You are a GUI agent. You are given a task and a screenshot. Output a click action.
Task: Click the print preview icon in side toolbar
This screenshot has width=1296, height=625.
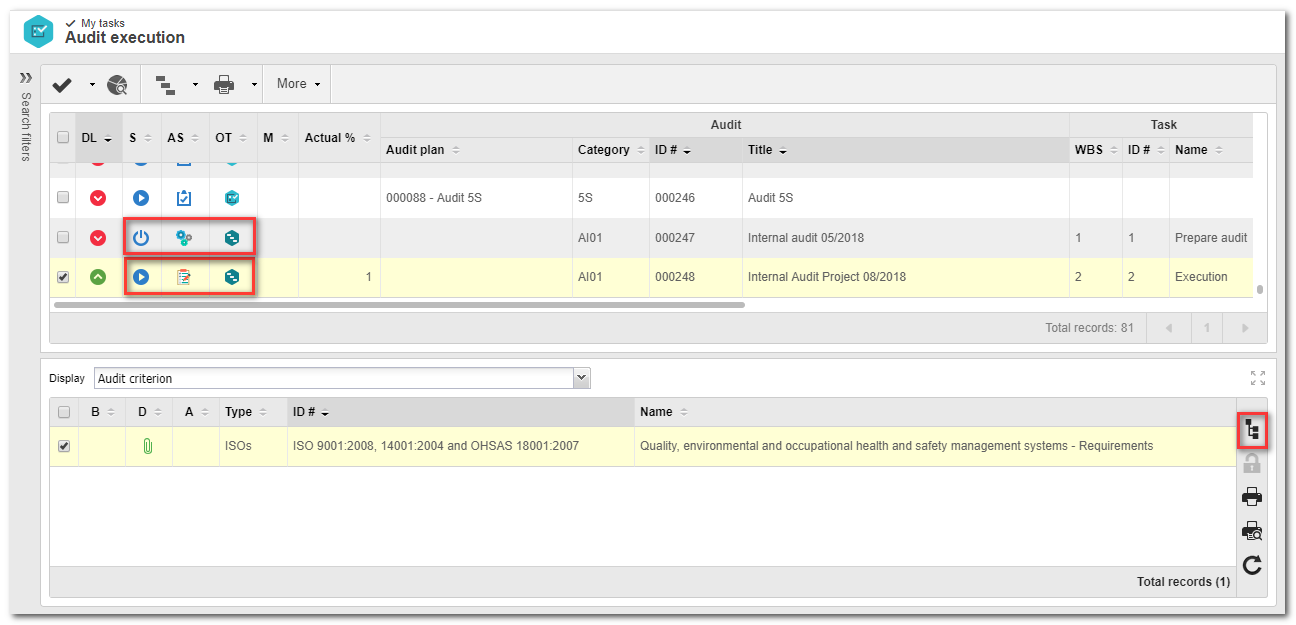coord(1252,531)
